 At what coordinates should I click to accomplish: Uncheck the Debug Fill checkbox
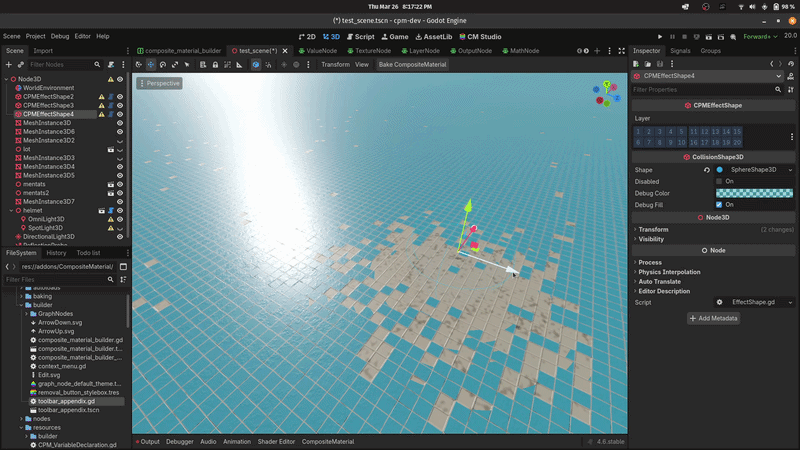tap(719, 204)
